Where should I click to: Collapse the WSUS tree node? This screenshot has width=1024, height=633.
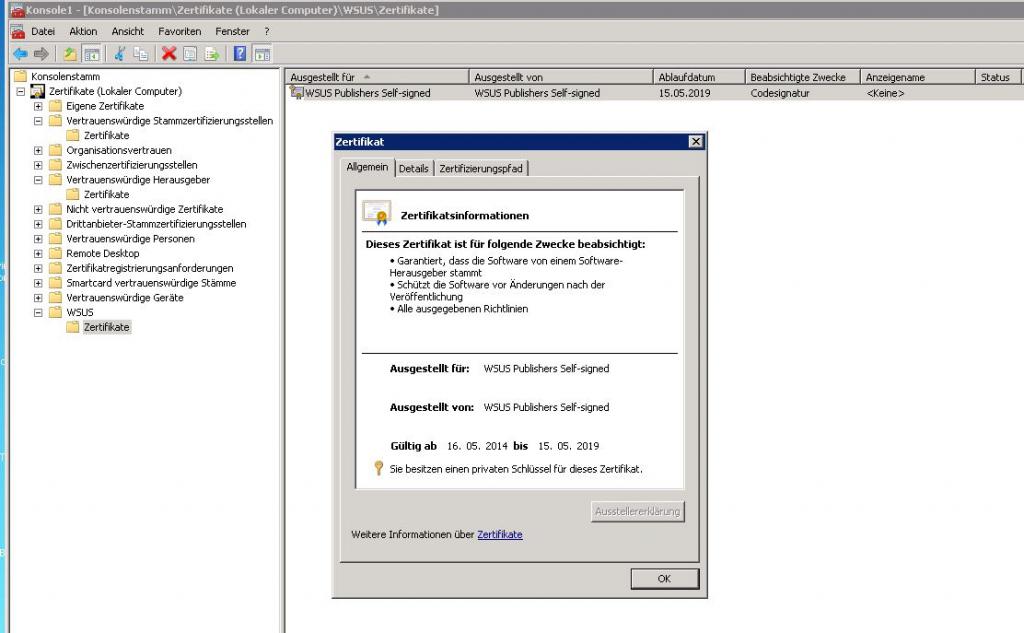tap(38, 312)
